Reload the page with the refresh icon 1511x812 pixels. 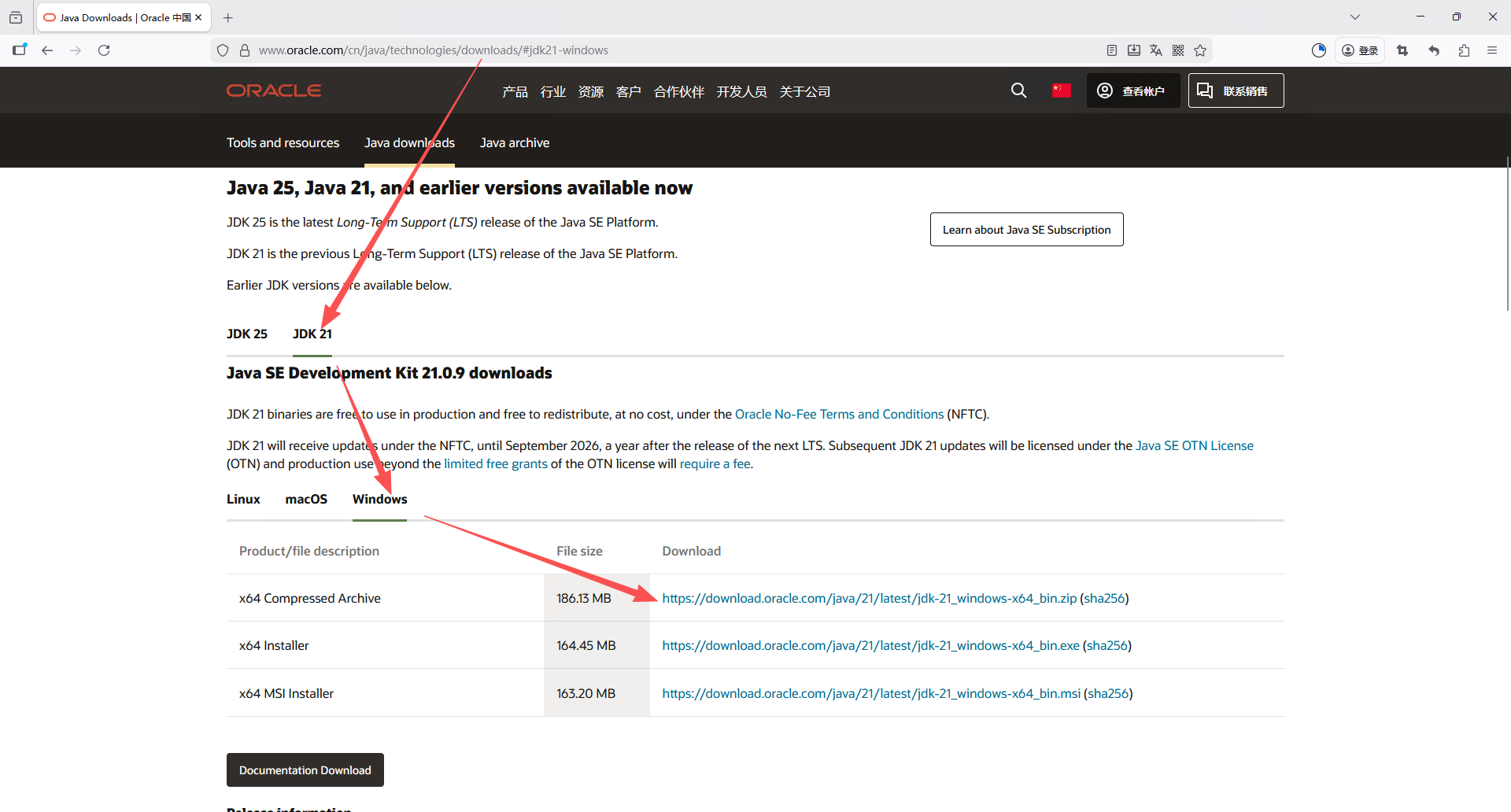104,50
